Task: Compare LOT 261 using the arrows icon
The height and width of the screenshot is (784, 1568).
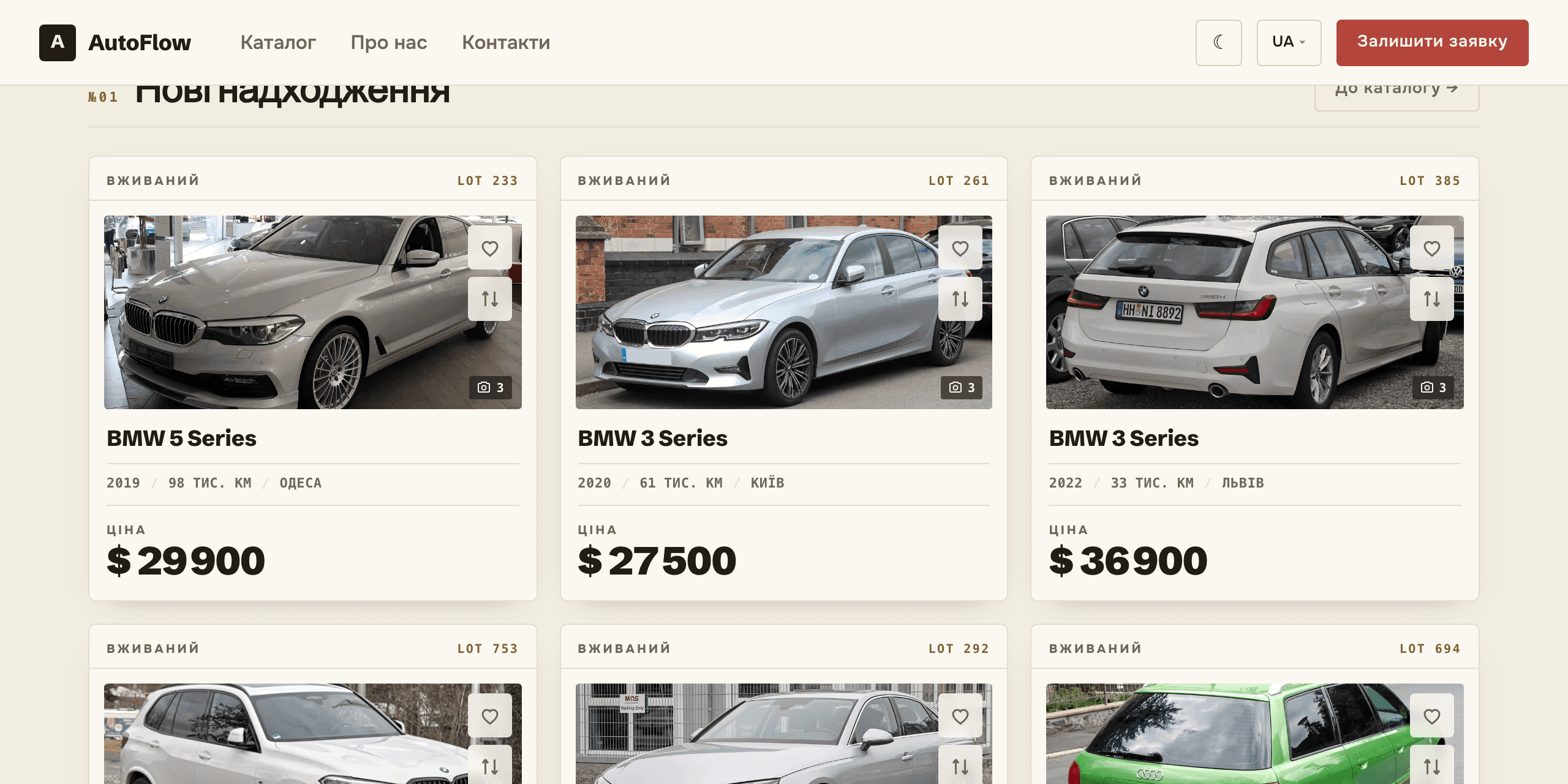Action: (x=960, y=299)
